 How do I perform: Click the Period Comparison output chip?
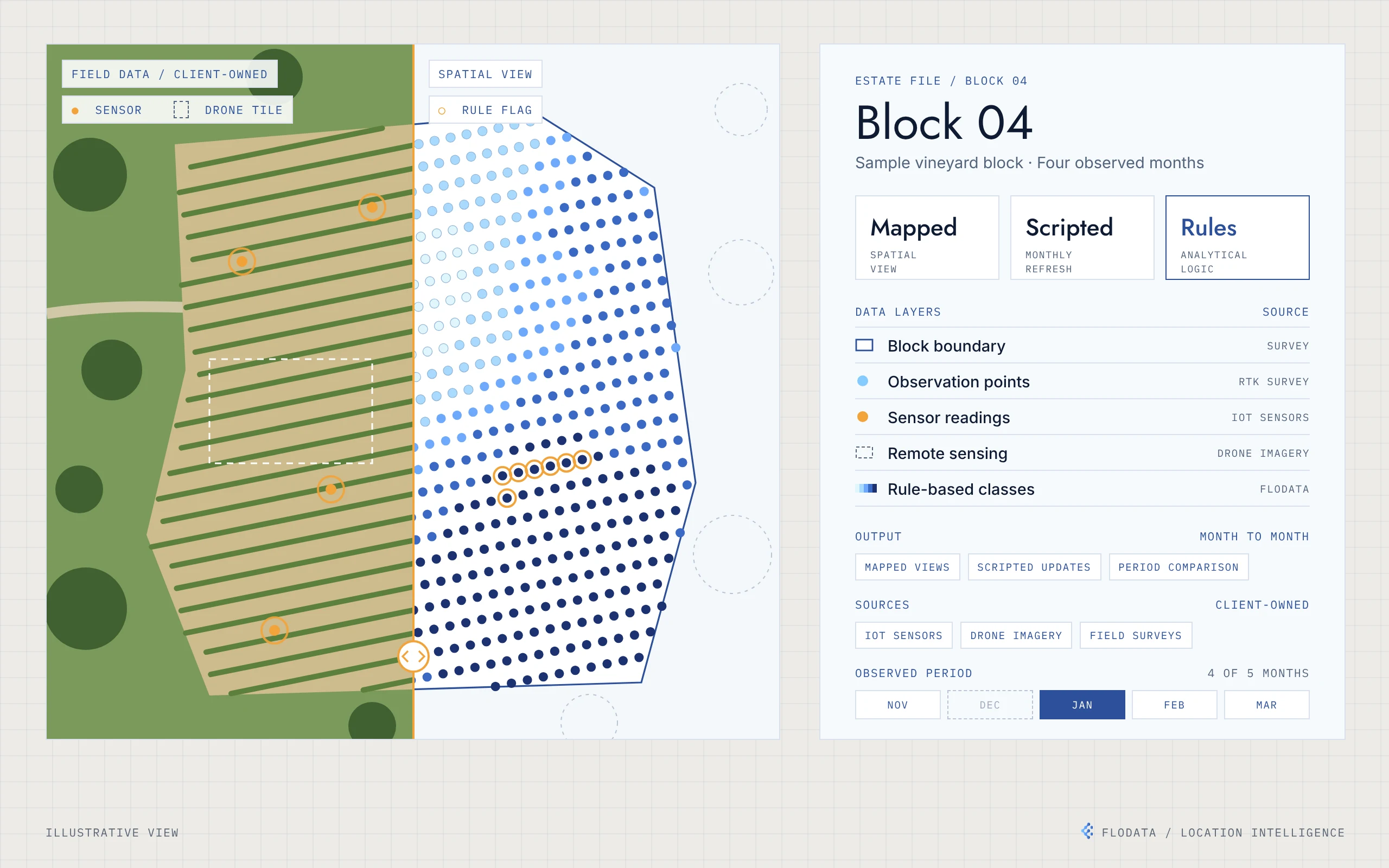tap(1179, 567)
